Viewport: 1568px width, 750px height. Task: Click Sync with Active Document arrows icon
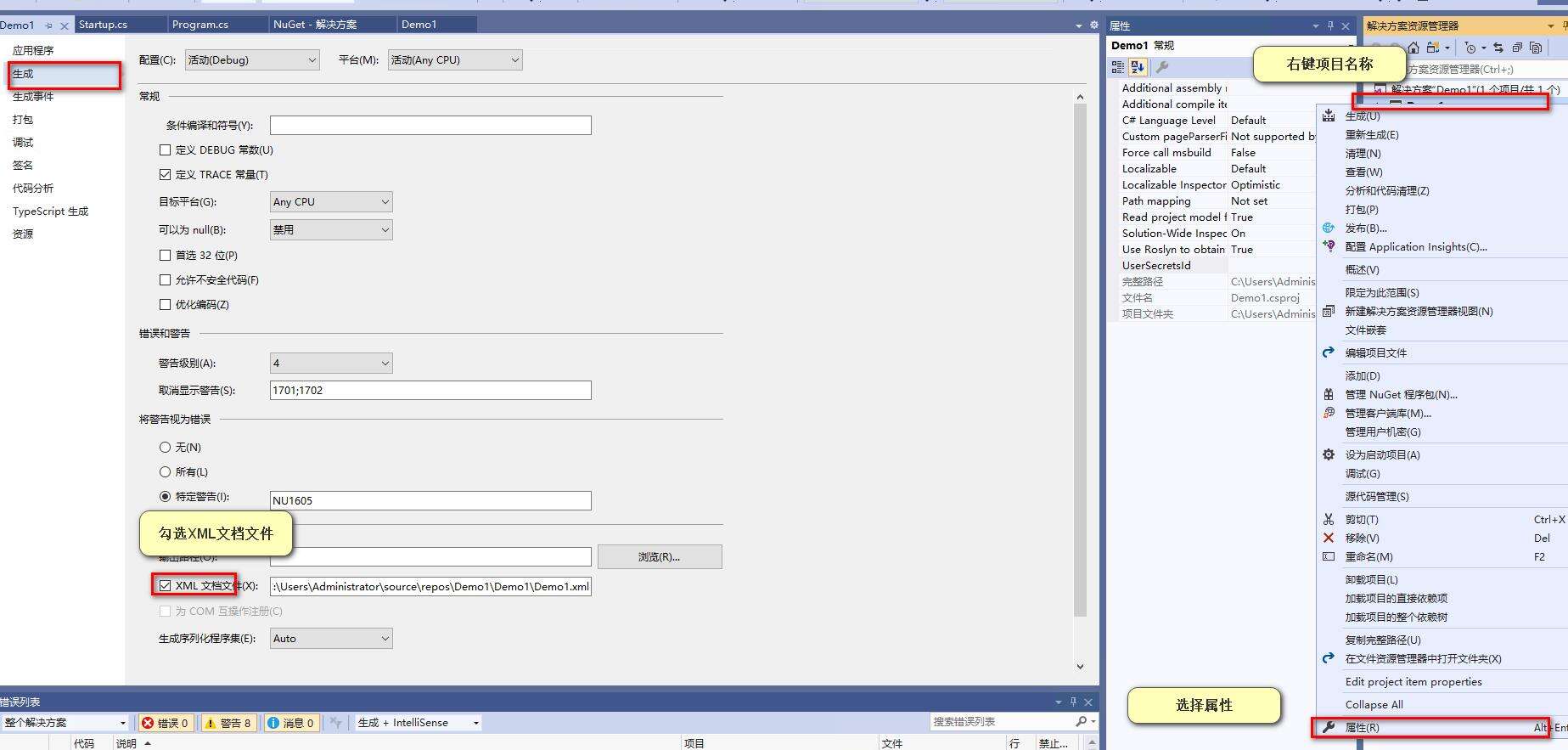(x=1498, y=48)
